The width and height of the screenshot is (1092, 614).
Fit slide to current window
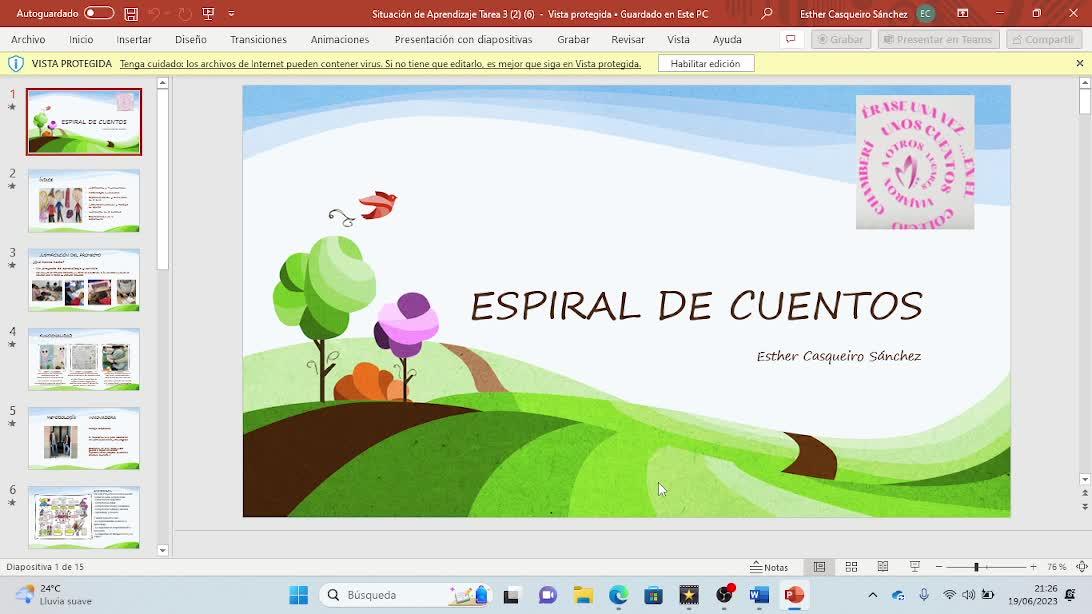click(x=1082, y=567)
